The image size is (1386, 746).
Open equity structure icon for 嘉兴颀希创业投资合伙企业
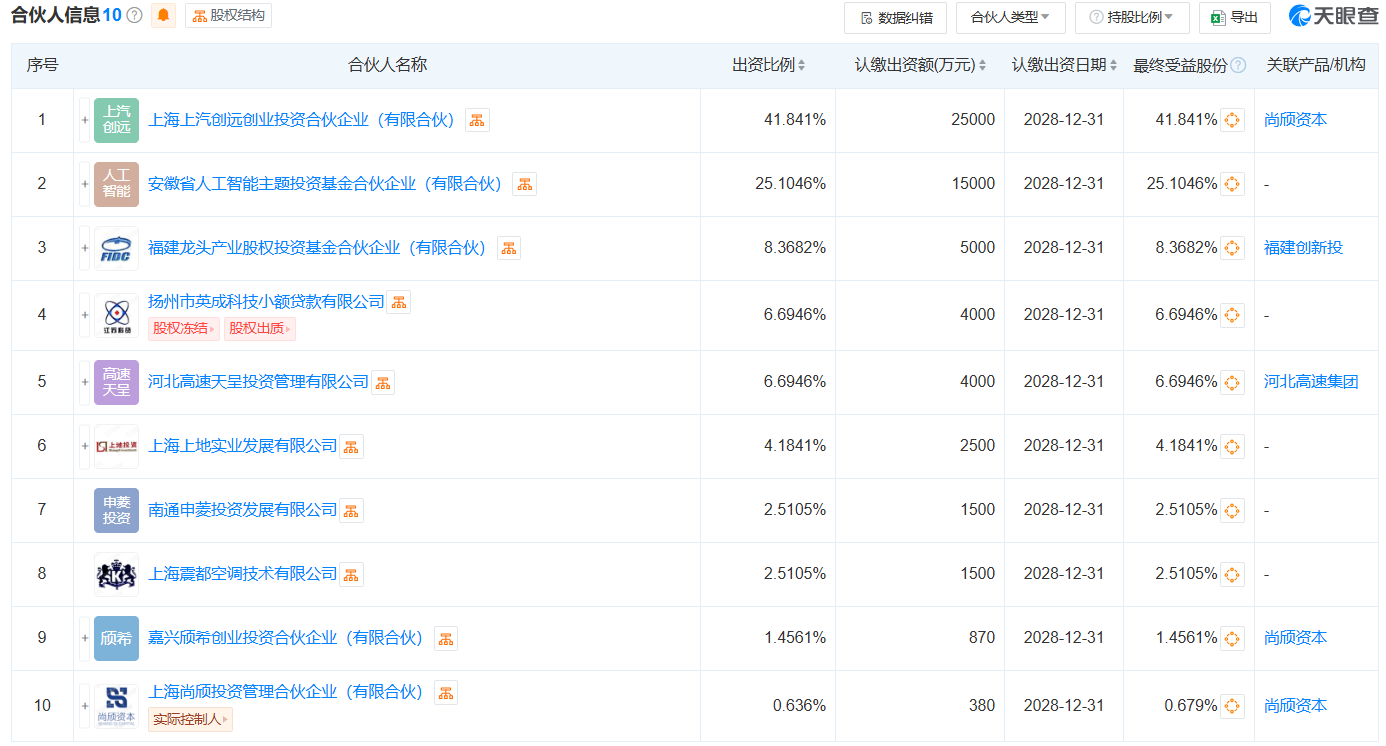coord(445,638)
